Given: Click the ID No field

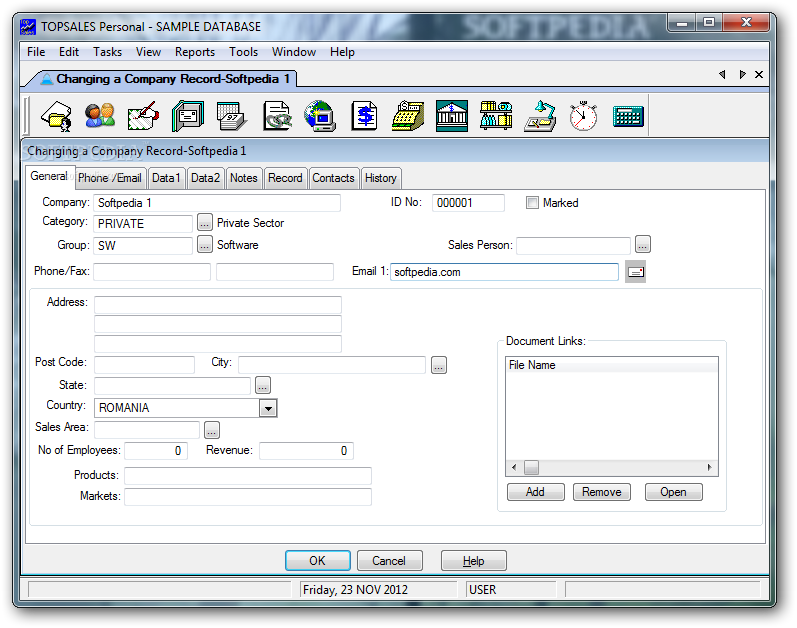Looking at the screenshot, I should coord(468,203).
